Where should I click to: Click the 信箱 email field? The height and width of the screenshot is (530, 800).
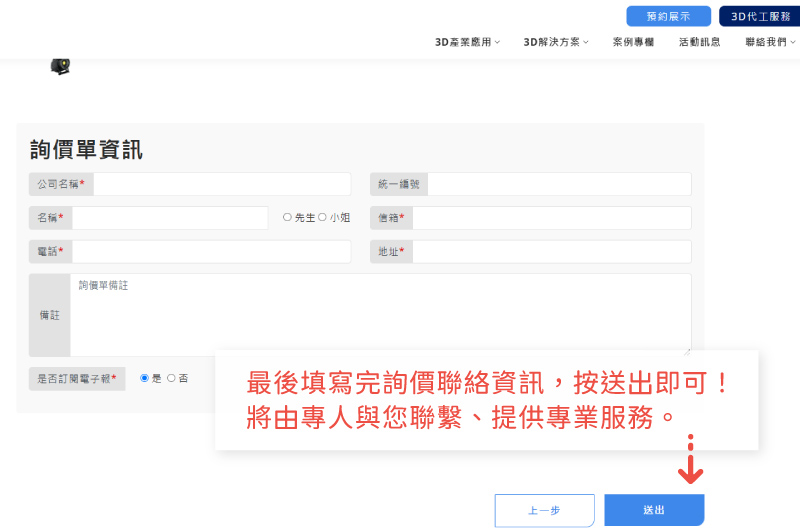click(x=551, y=218)
